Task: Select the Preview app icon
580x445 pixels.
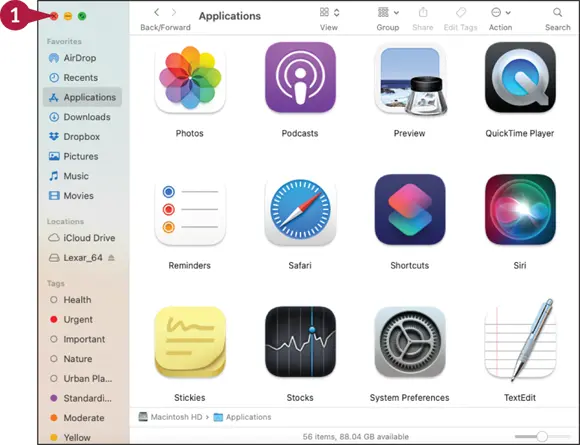Action: coord(410,79)
